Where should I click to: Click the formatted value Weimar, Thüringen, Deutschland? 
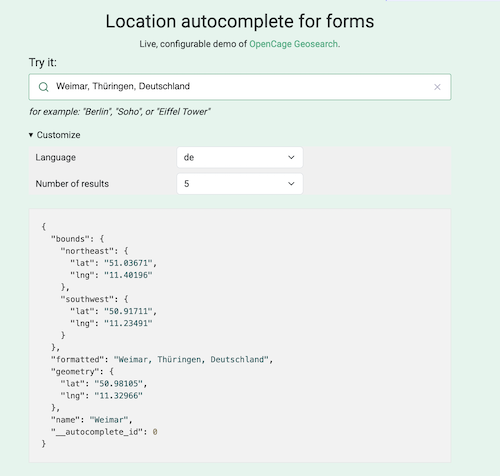click(x=191, y=359)
